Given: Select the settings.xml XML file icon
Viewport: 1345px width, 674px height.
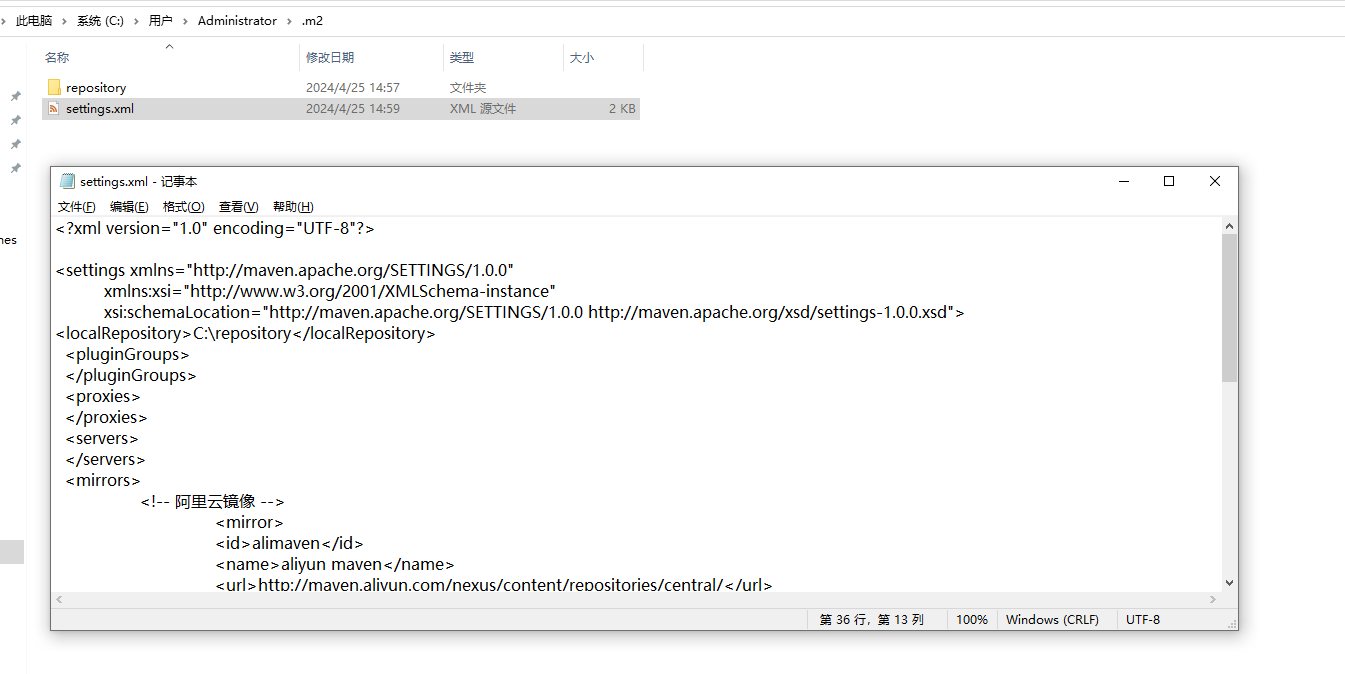Looking at the screenshot, I should pos(53,108).
